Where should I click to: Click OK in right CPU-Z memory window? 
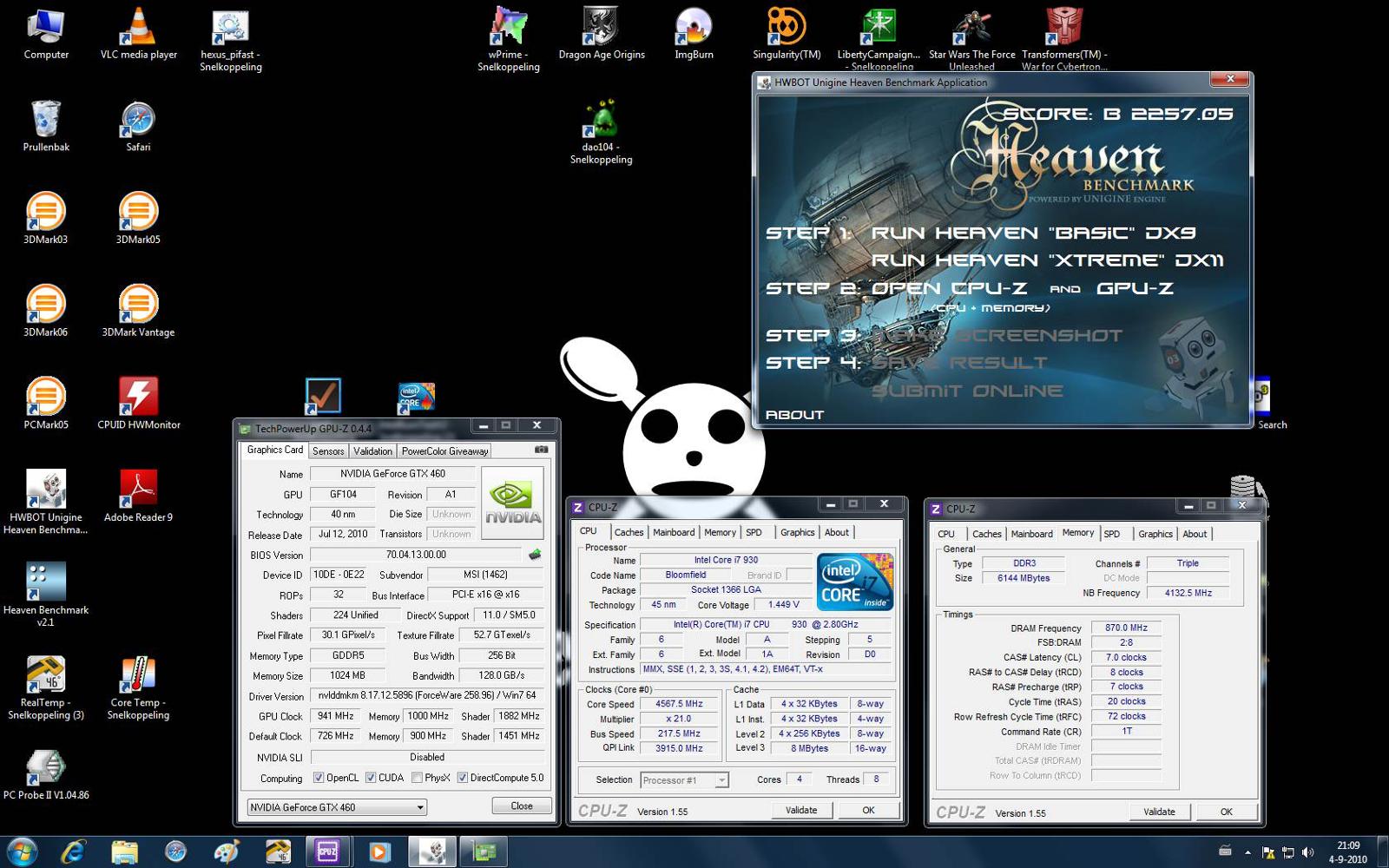click(1226, 812)
